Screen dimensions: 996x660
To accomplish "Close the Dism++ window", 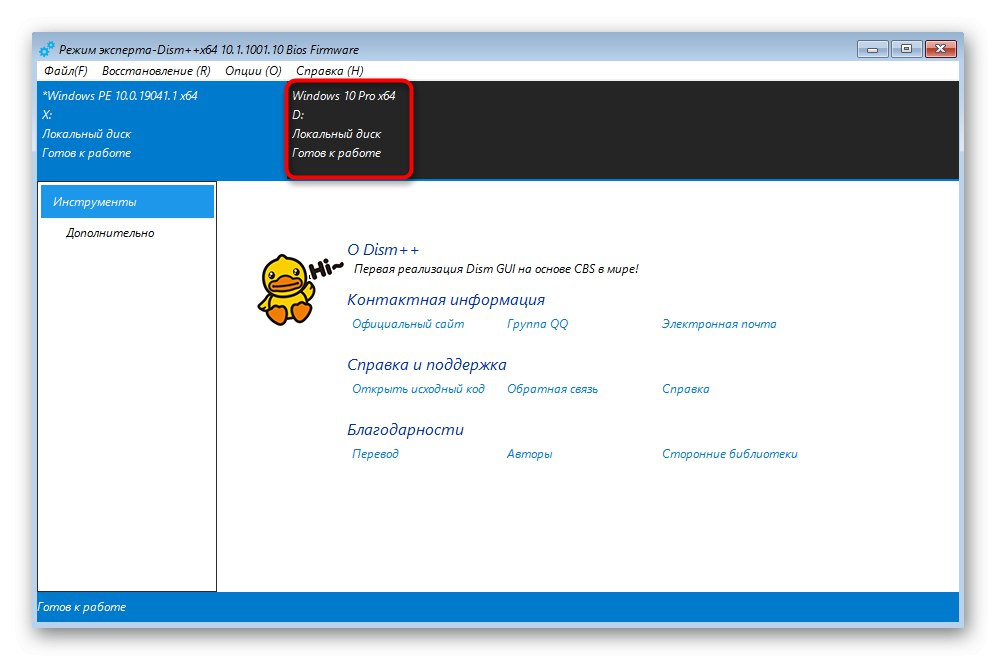I will pyautogui.click(x=941, y=50).
